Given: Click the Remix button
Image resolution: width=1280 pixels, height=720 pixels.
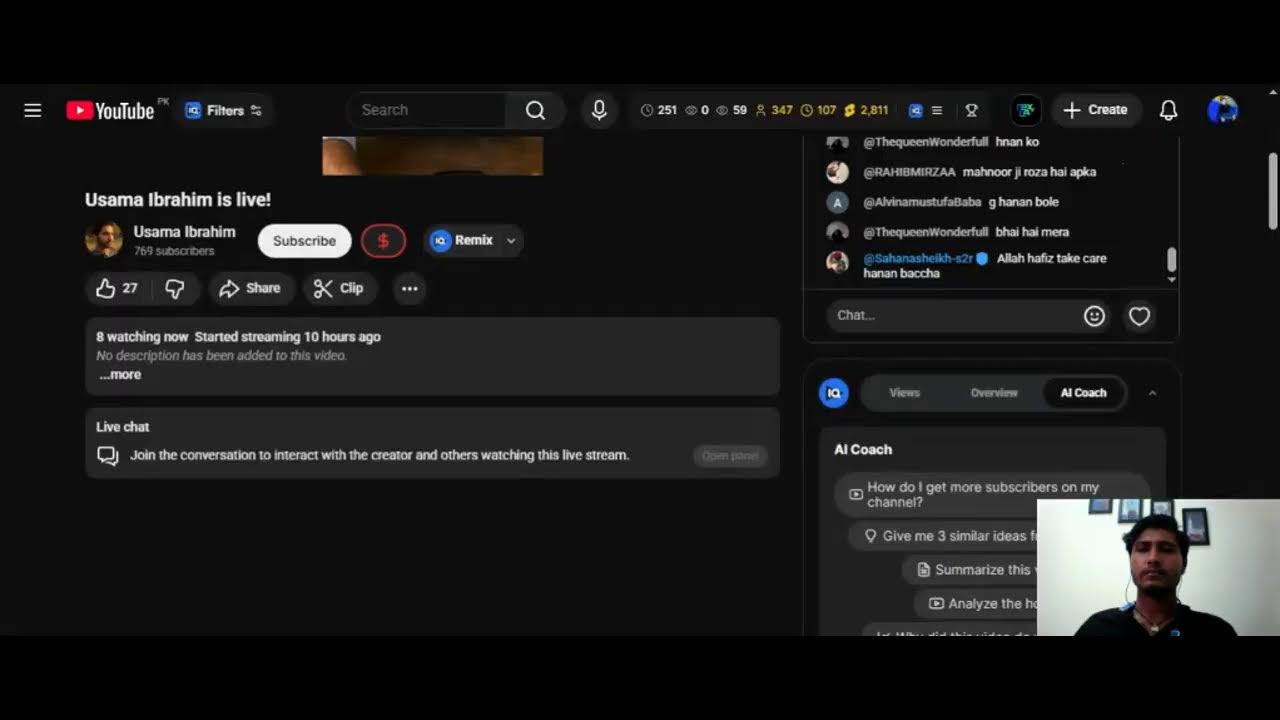Looking at the screenshot, I should pos(461,240).
